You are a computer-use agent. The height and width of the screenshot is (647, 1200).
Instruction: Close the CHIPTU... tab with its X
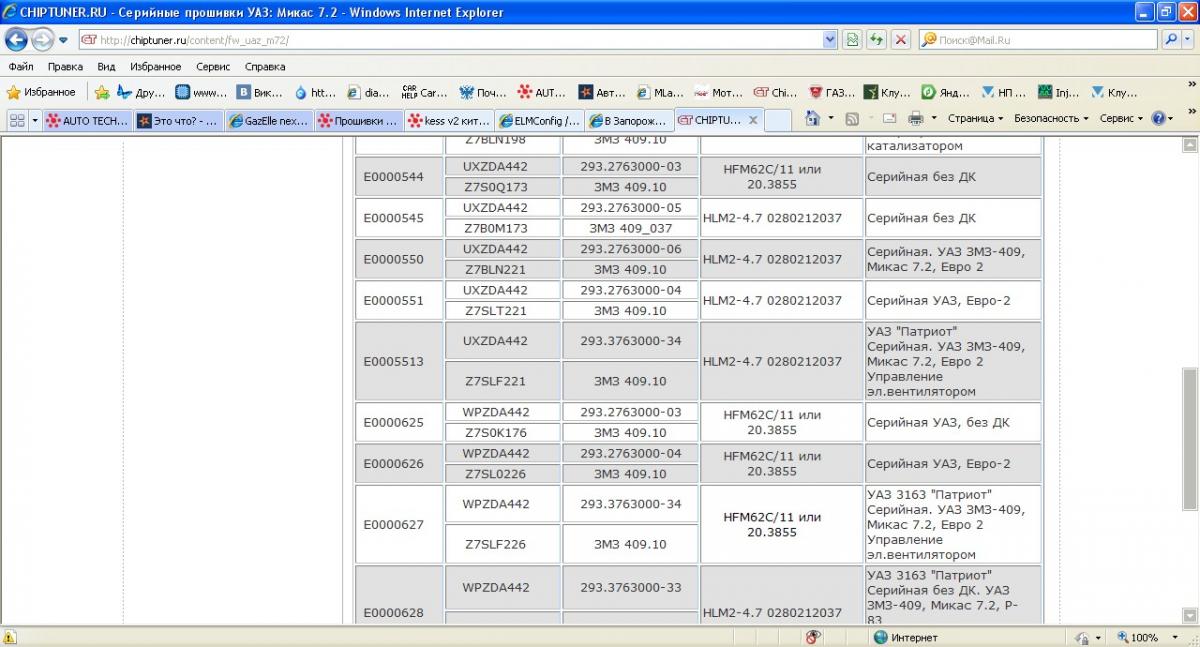pos(753,120)
